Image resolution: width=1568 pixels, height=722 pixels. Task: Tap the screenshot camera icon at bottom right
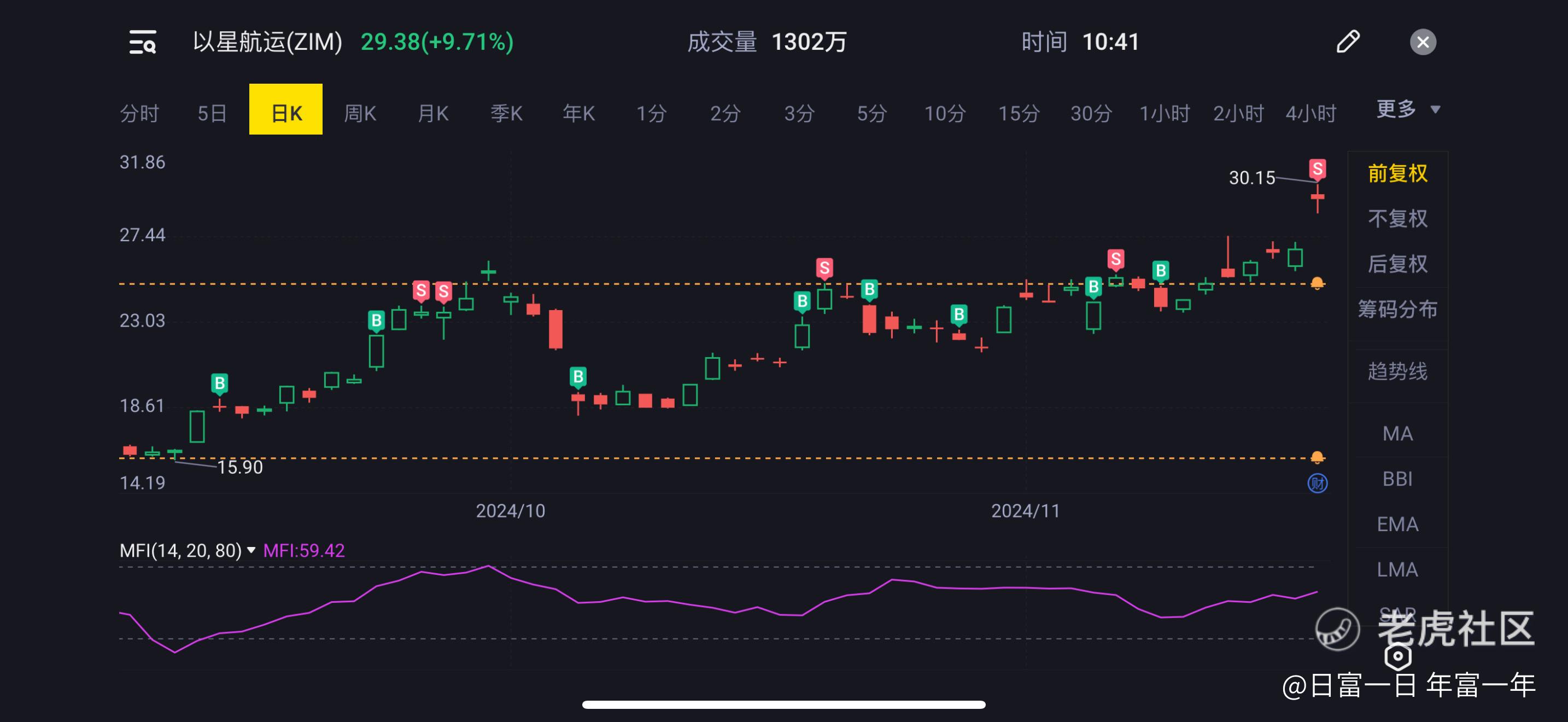[1397, 656]
